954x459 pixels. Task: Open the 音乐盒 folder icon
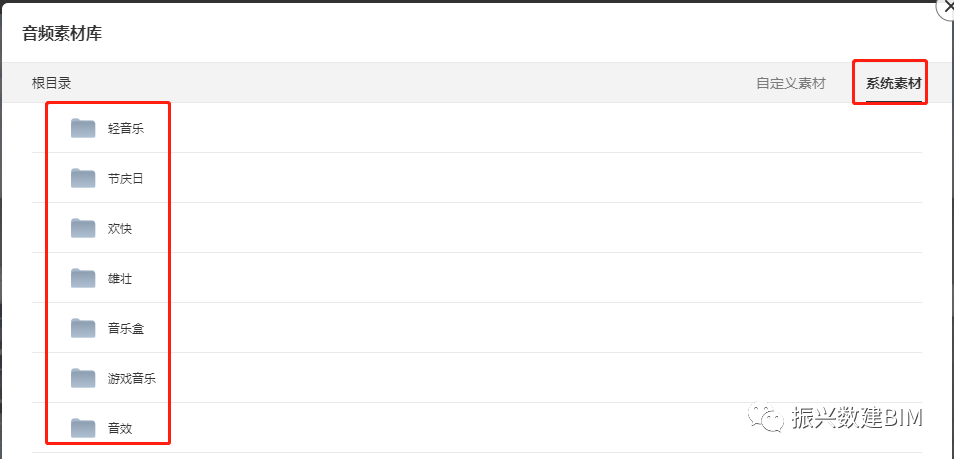(83, 328)
